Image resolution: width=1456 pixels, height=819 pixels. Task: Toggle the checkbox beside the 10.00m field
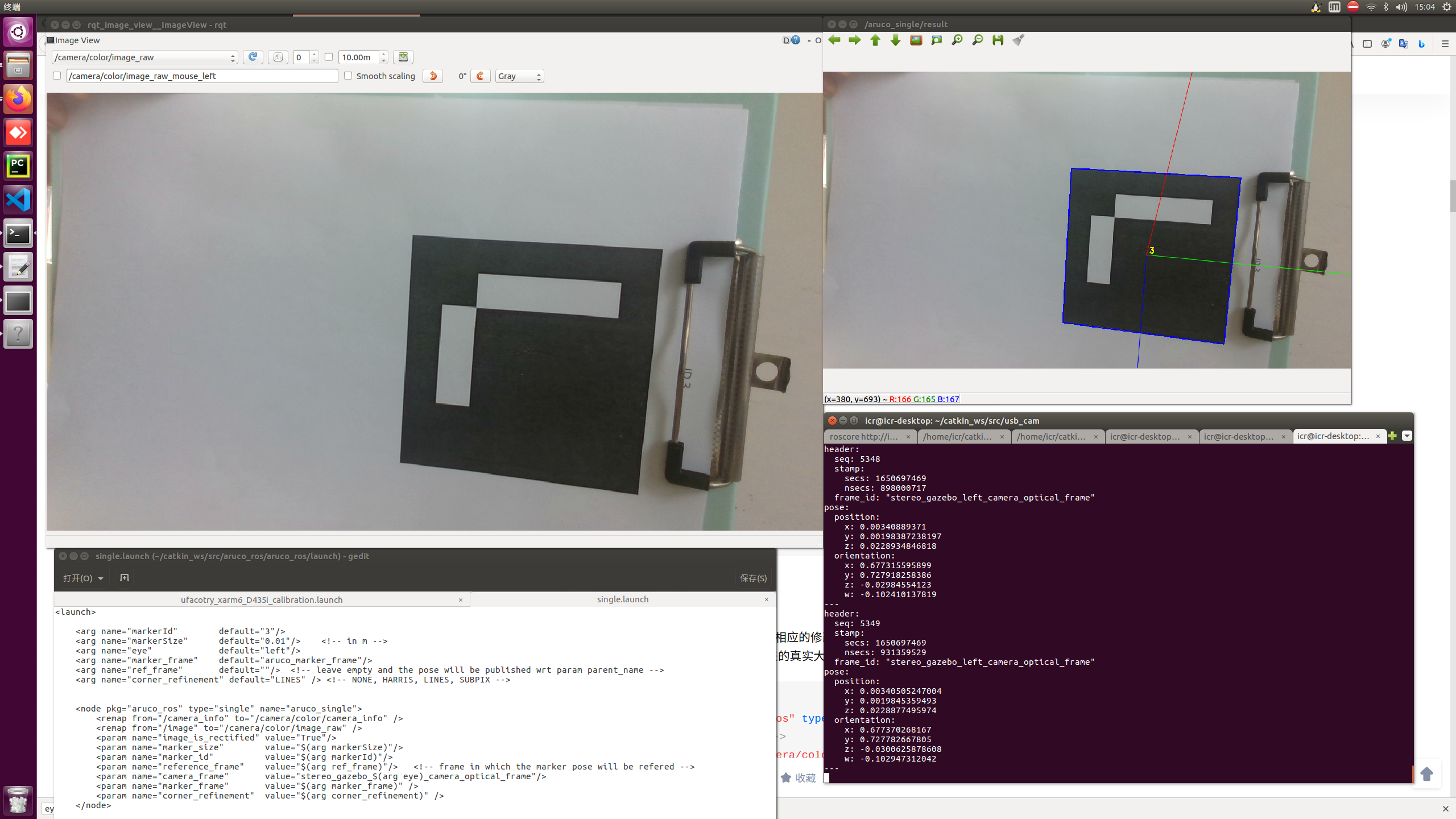pyautogui.click(x=329, y=57)
